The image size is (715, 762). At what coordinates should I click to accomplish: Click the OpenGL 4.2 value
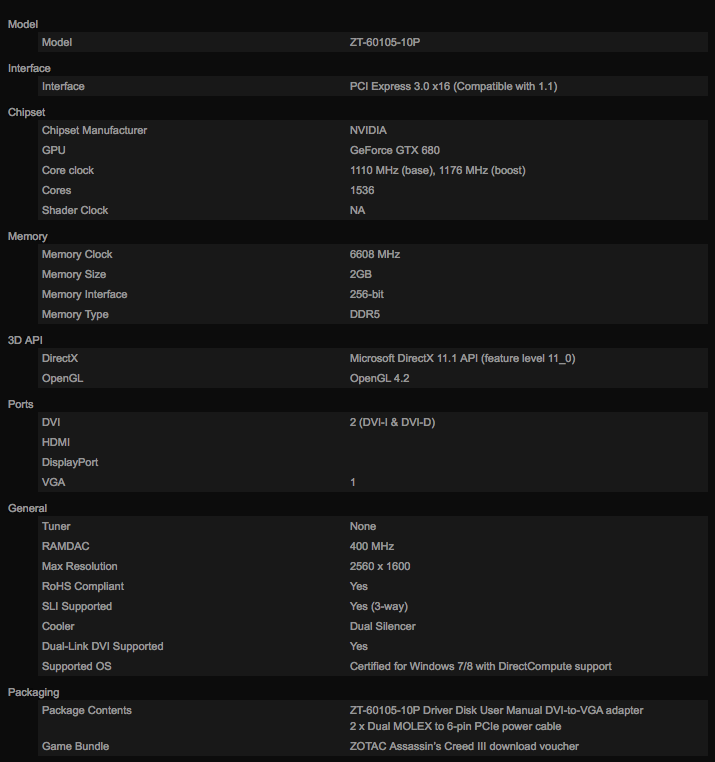(379, 379)
